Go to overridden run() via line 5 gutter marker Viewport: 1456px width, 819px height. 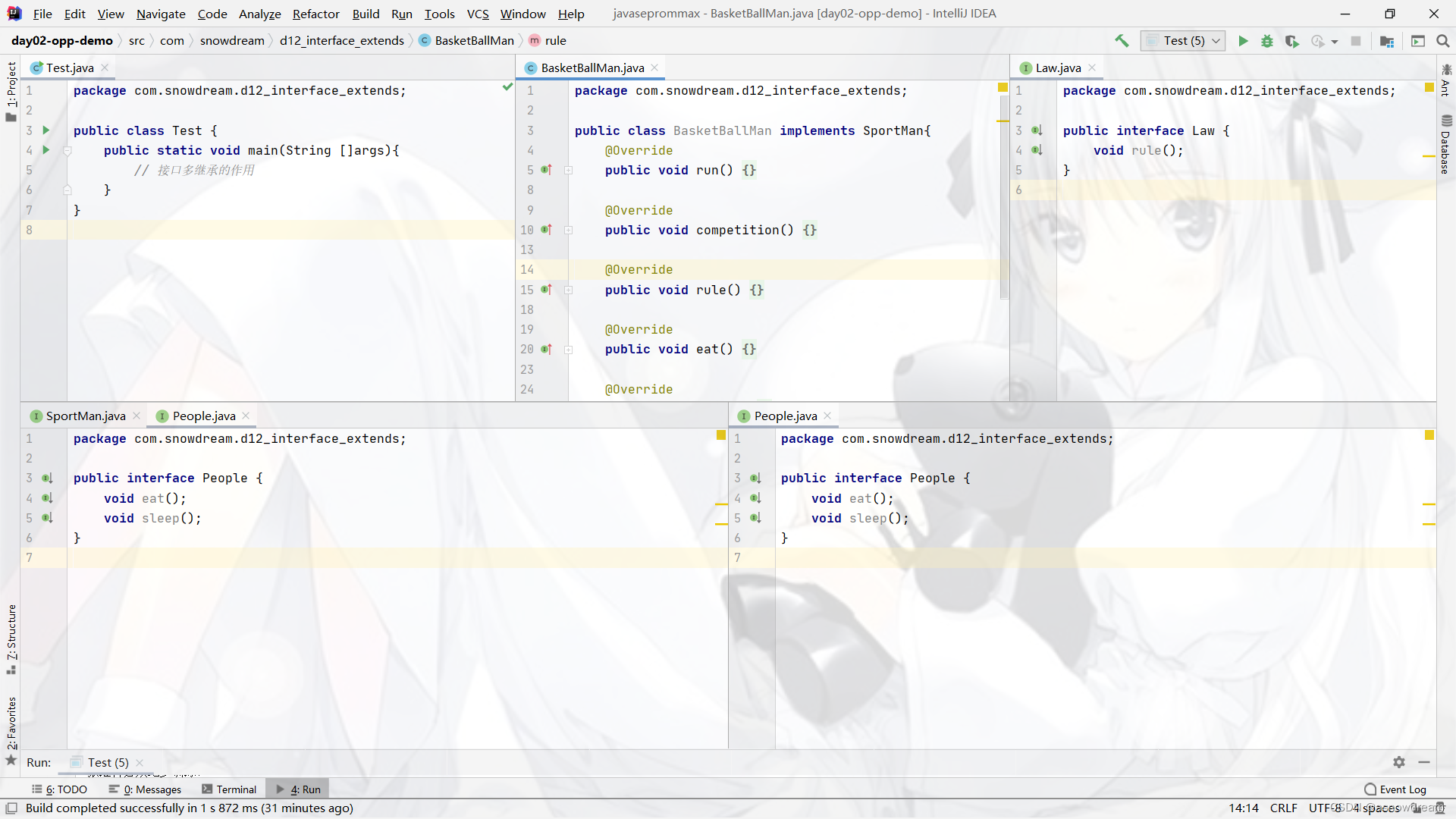[x=546, y=170]
